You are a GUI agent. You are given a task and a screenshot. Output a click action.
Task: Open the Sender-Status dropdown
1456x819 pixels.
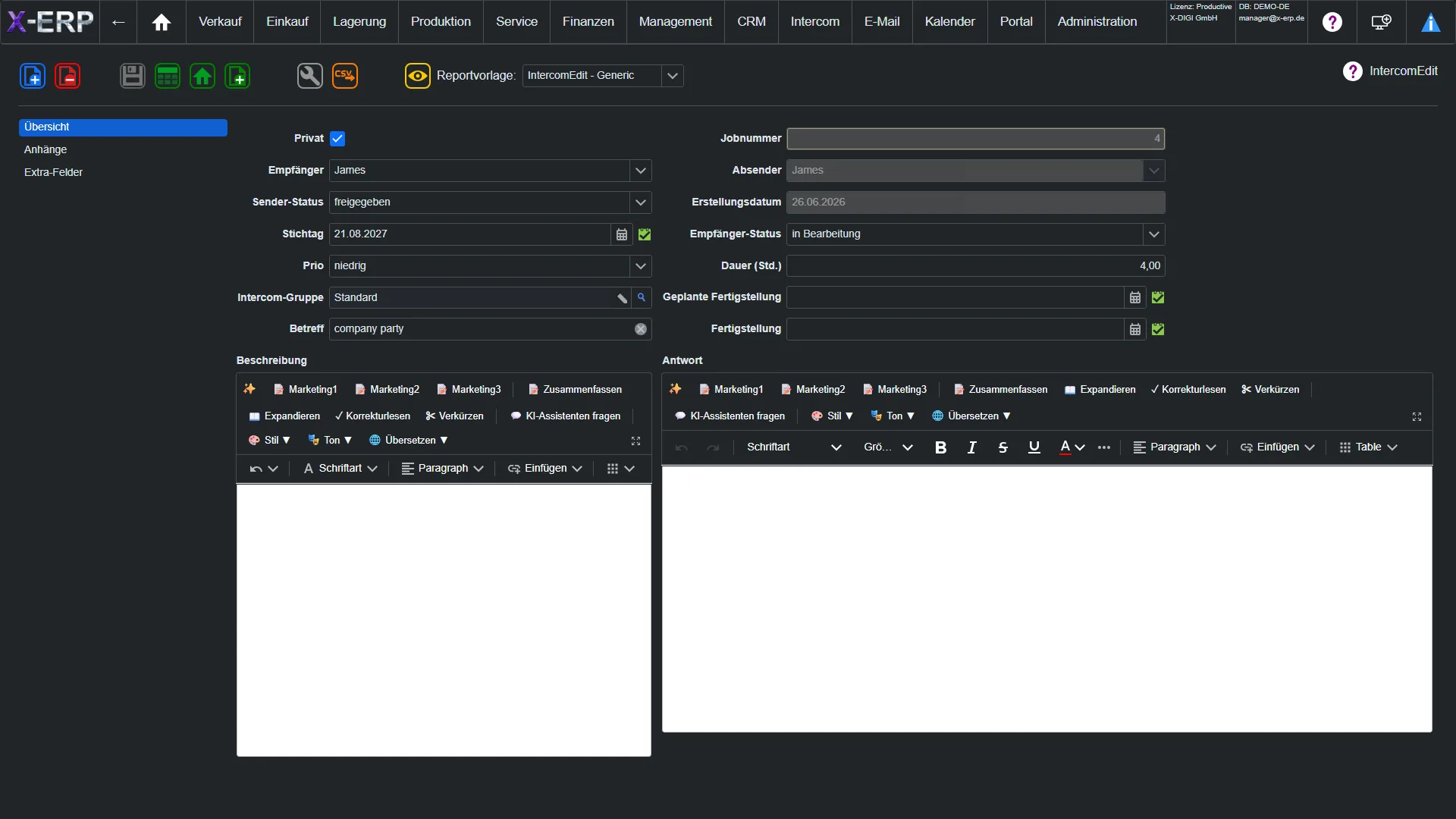point(641,202)
